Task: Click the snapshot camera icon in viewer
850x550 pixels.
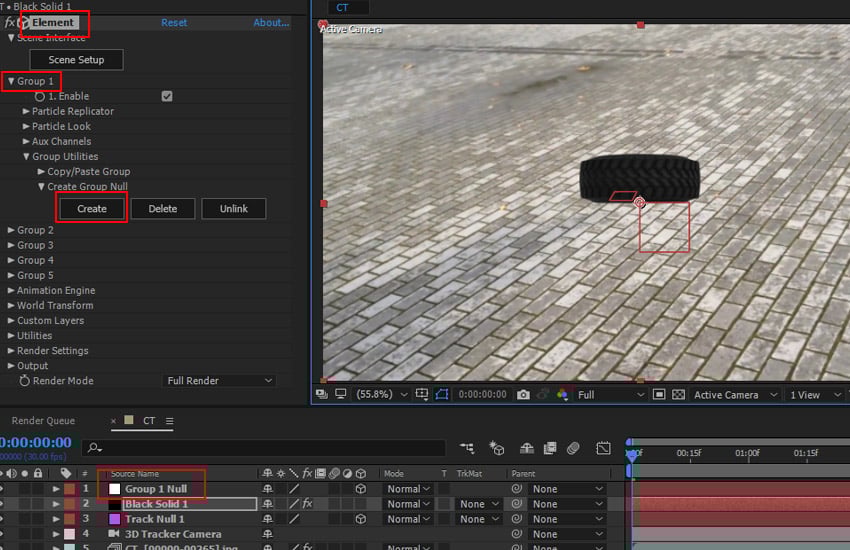Action: [523, 395]
